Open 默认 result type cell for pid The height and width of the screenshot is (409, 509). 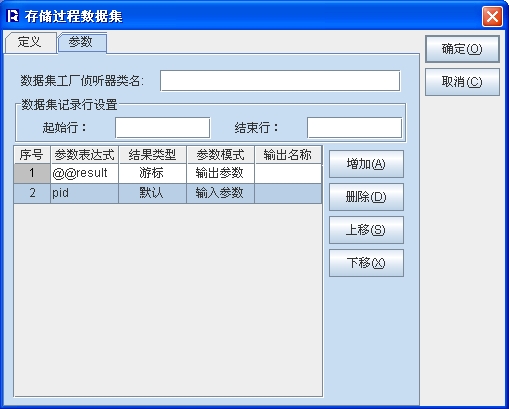[x=152, y=193]
